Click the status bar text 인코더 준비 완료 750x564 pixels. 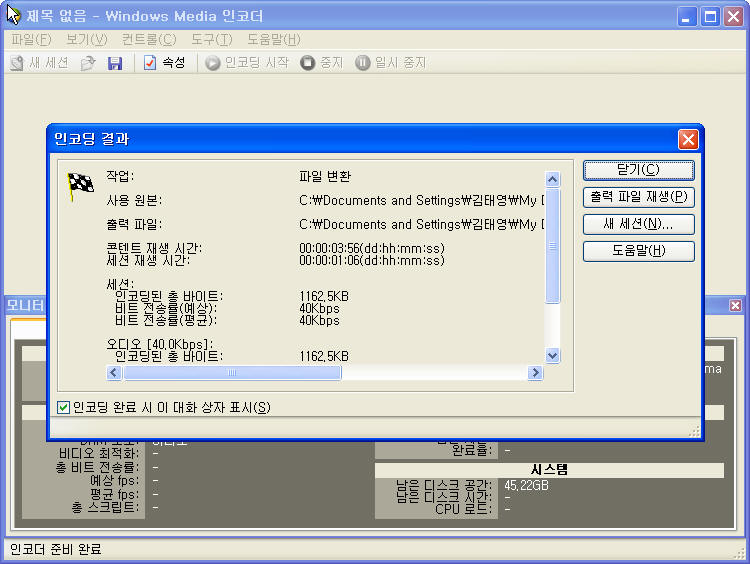pos(55,549)
